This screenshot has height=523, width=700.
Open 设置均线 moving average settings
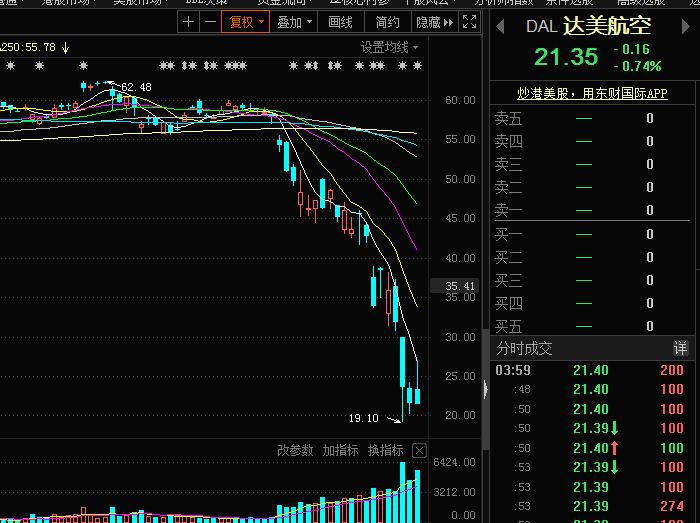pos(389,47)
